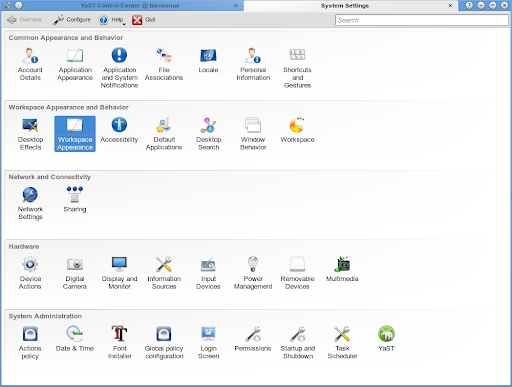512x387 pixels.
Task: Open Network Settings module
Action: click(x=30, y=203)
